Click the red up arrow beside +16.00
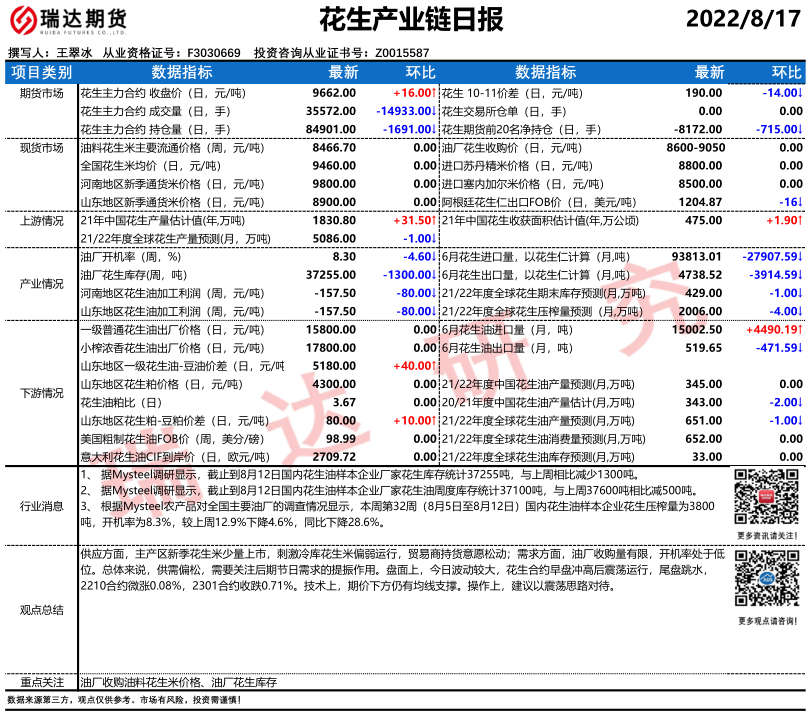The height and width of the screenshot is (715, 810). pyautogui.click(x=433, y=92)
